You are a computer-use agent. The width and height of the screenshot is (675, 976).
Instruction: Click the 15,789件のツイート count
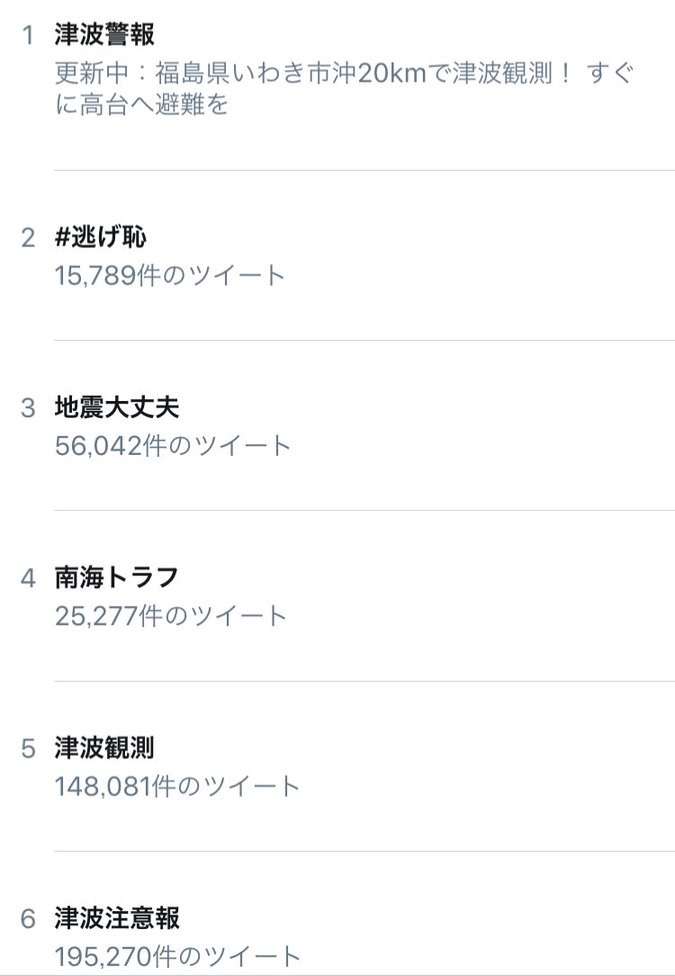click(x=170, y=275)
